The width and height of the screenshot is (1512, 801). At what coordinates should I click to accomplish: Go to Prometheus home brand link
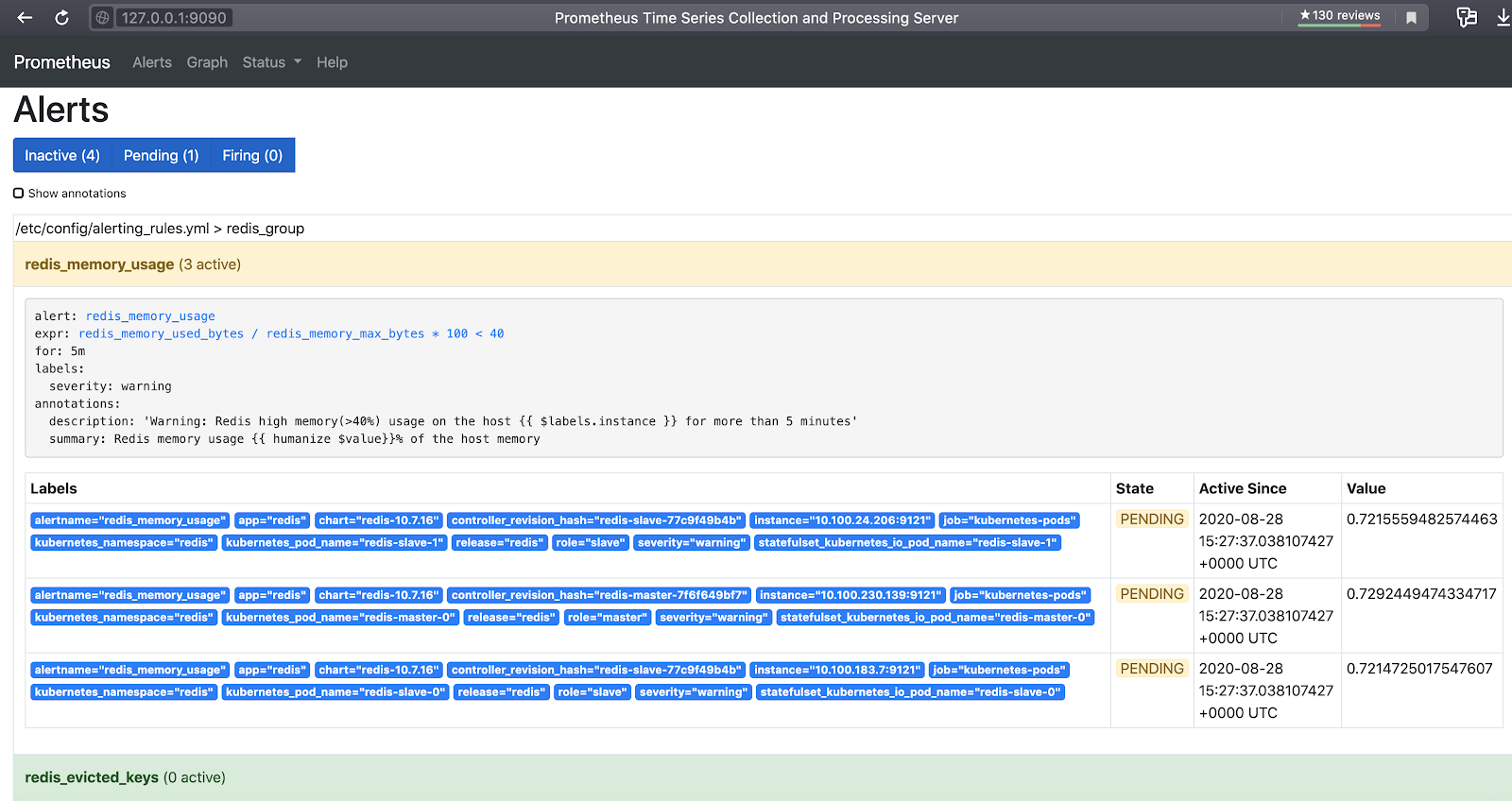61,62
